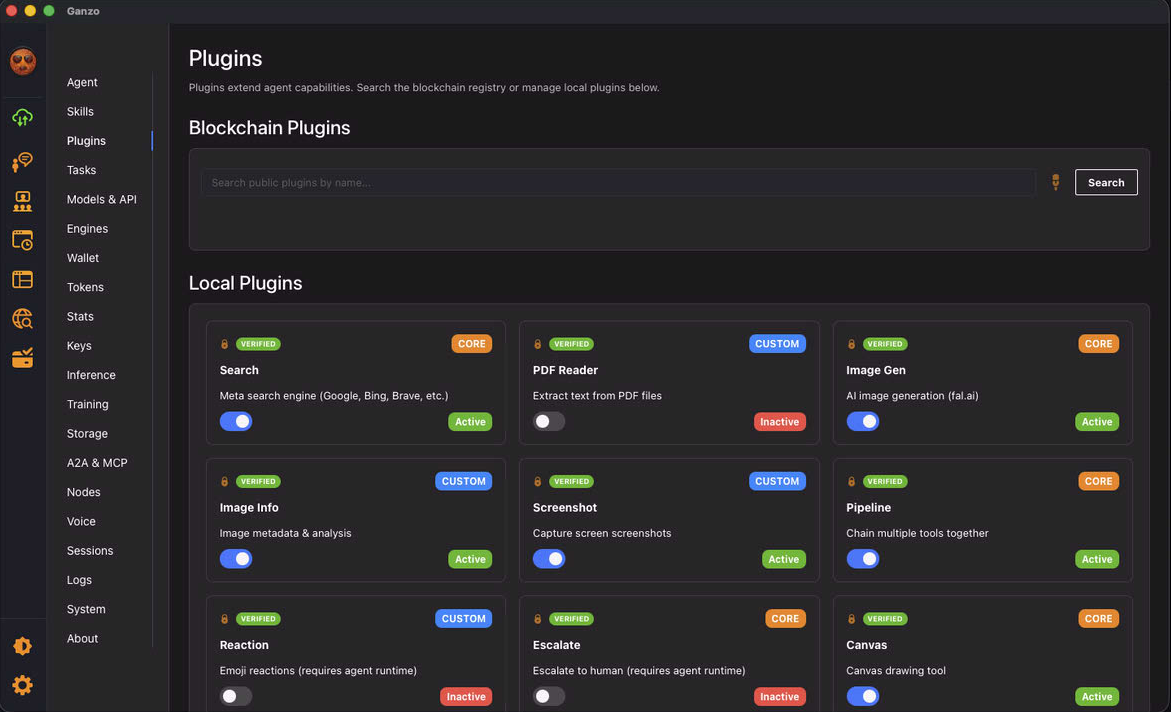Open the Keys section
The width and height of the screenshot is (1171, 712).
pos(79,345)
